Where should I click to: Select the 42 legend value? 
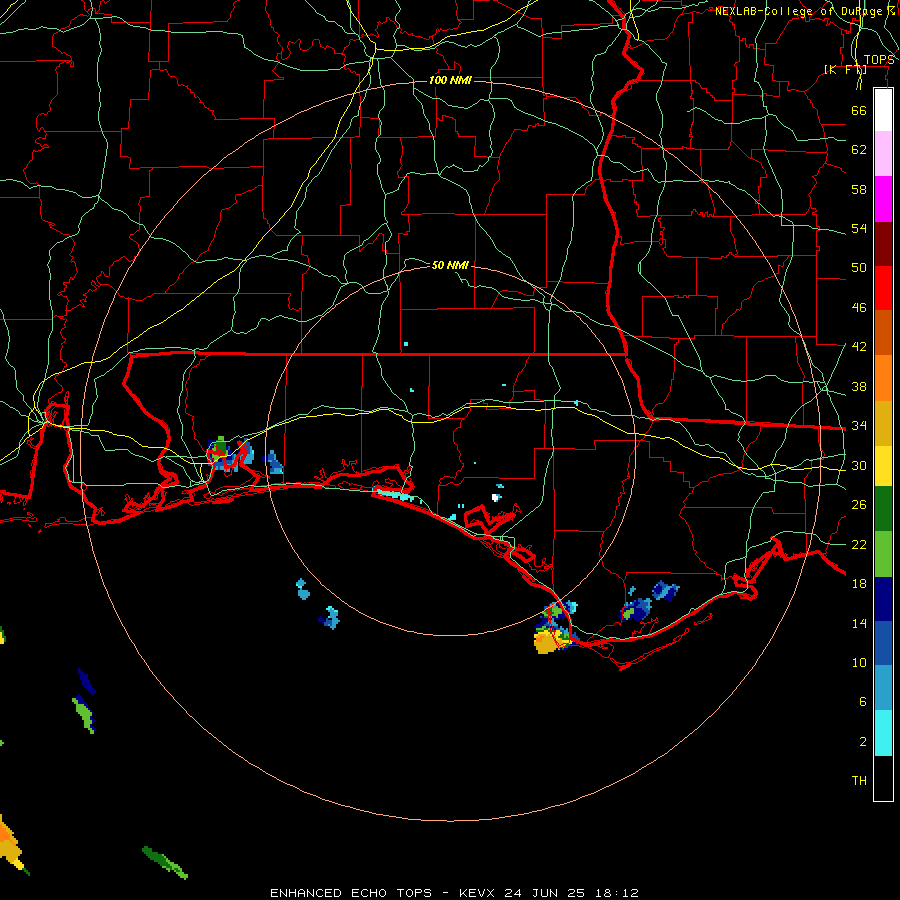coord(859,347)
